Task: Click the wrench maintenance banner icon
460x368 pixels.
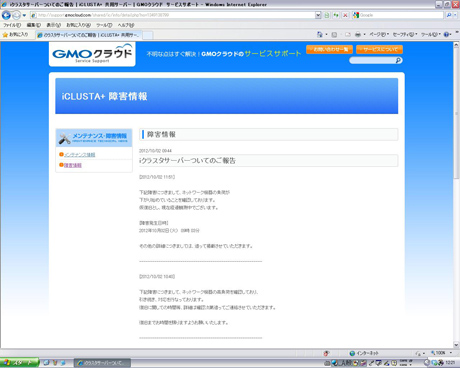Action: (x=65, y=138)
